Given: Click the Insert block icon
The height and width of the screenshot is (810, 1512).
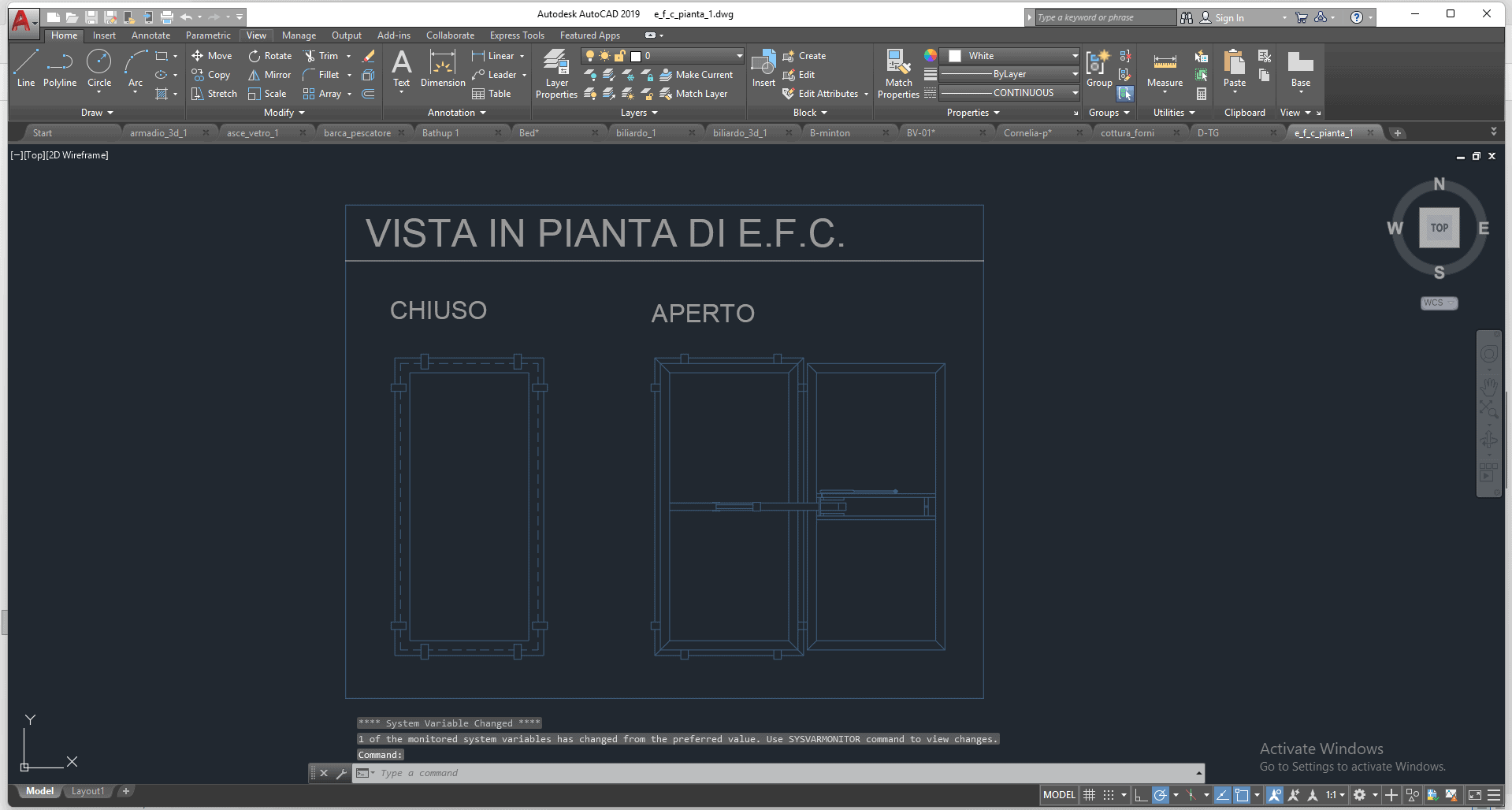Looking at the screenshot, I should 763,68.
